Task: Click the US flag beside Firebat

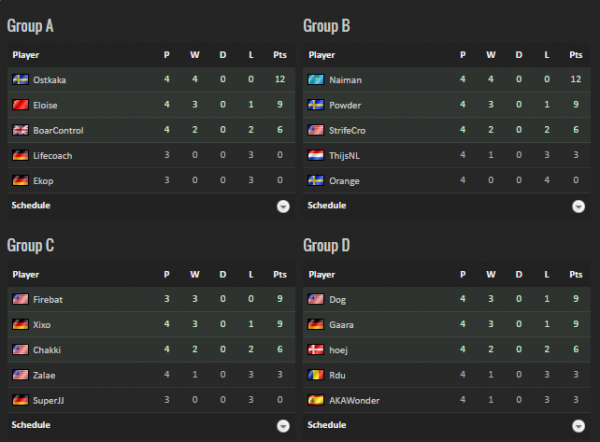Action: (20, 299)
